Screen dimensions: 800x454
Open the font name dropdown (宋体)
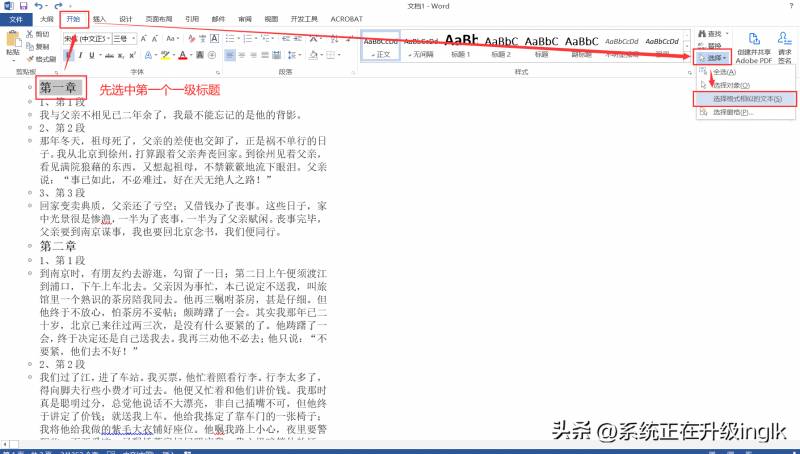point(109,39)
